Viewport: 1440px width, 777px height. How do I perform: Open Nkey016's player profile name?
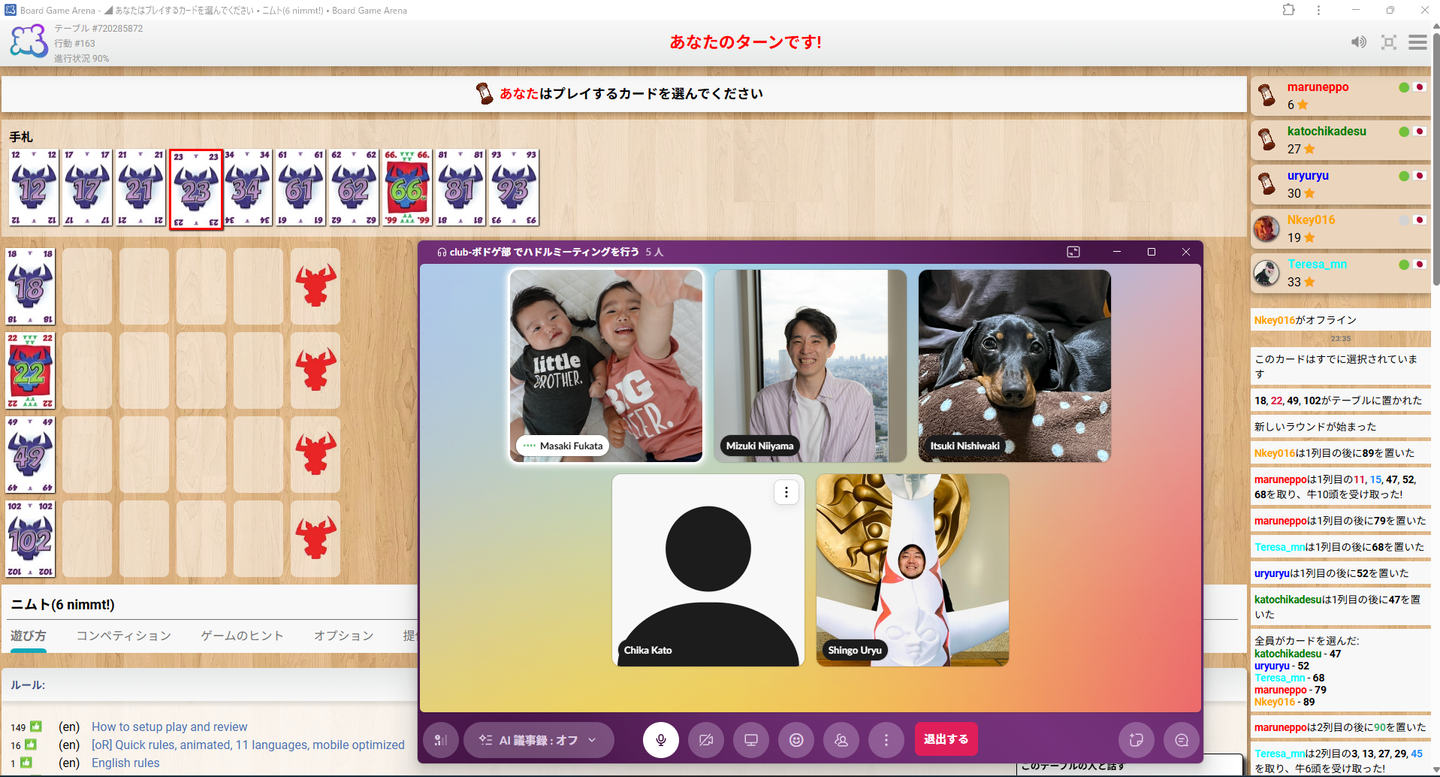(1311, 220)
